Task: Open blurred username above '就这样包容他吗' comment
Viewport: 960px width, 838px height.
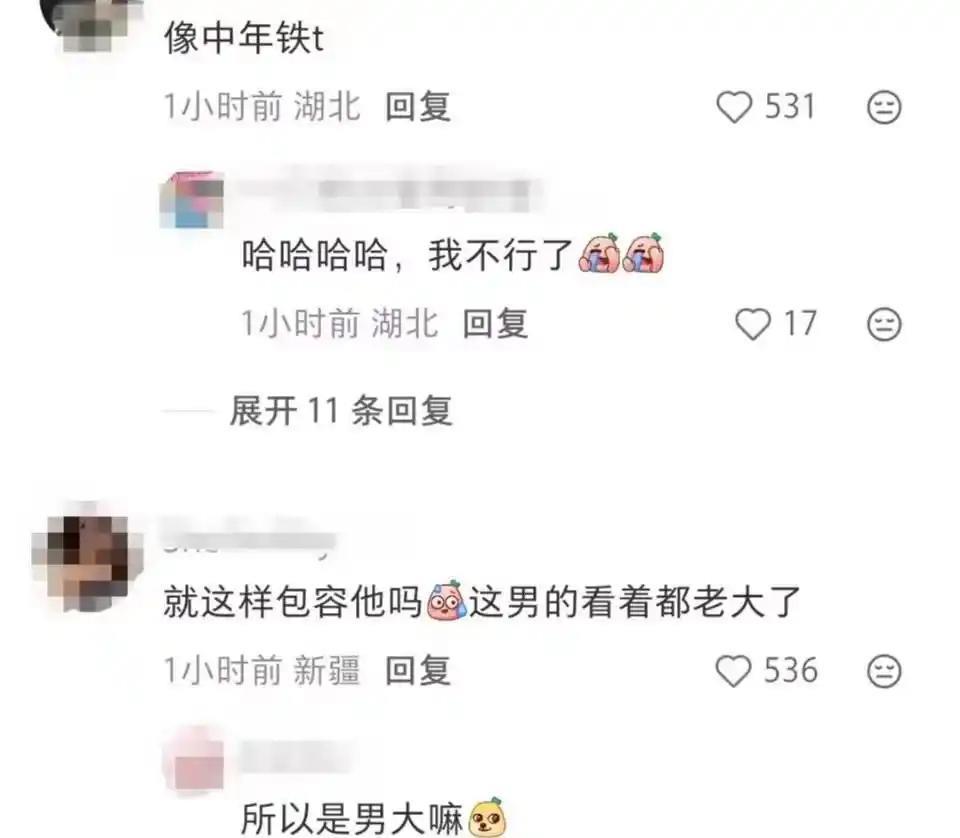Action: (x=250, y=537)
